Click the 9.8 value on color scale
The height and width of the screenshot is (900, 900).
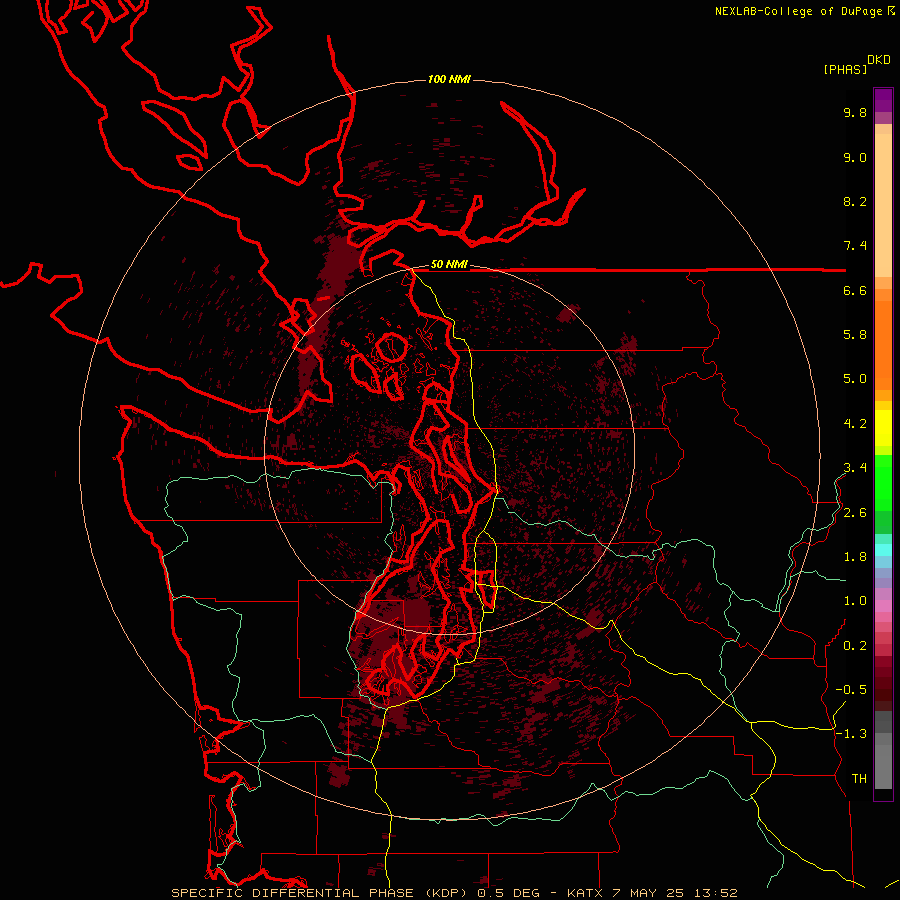855,112
